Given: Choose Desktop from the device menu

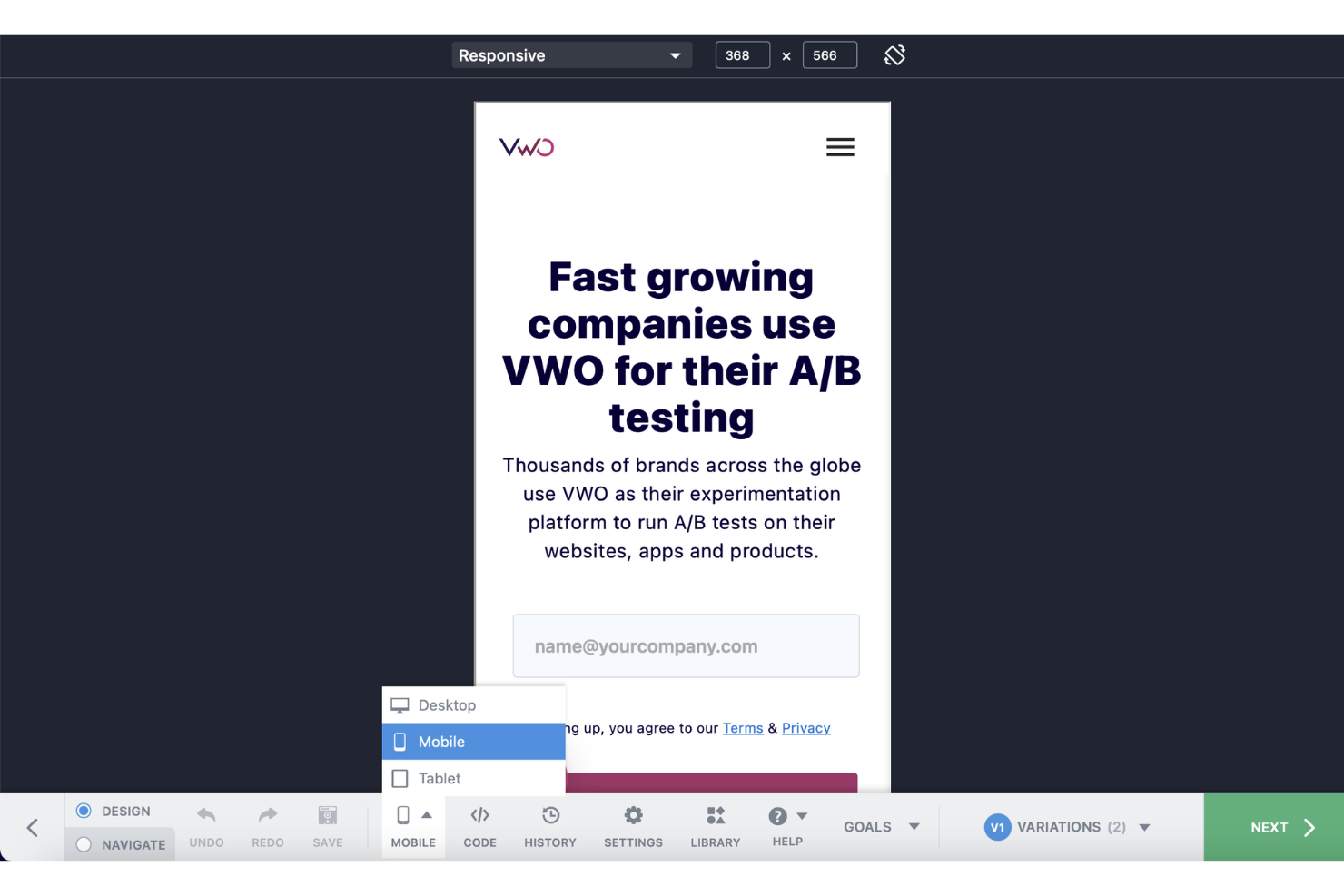Looking at the screenshot, I should [474, 705].
